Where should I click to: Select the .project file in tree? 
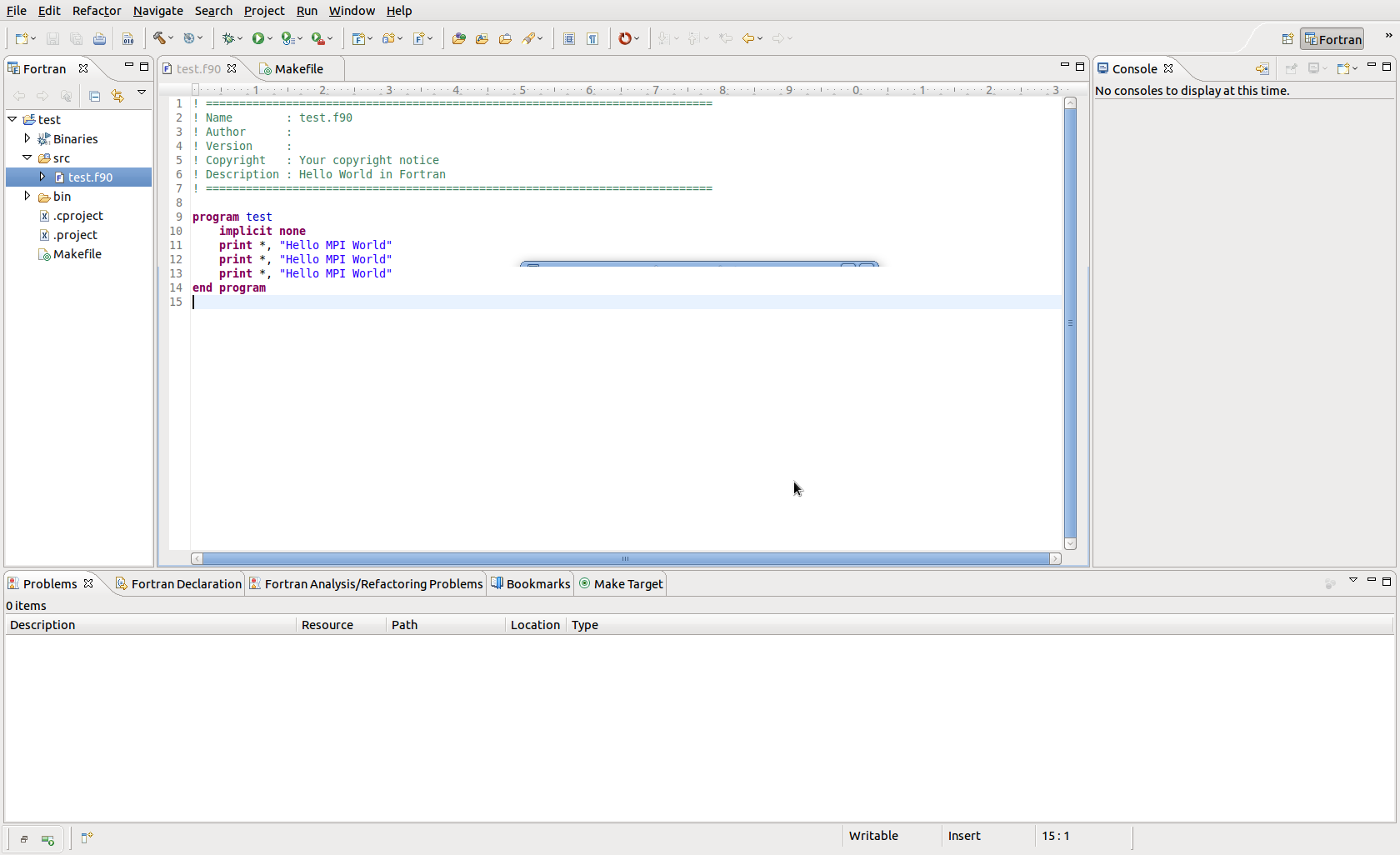[75, 235]
